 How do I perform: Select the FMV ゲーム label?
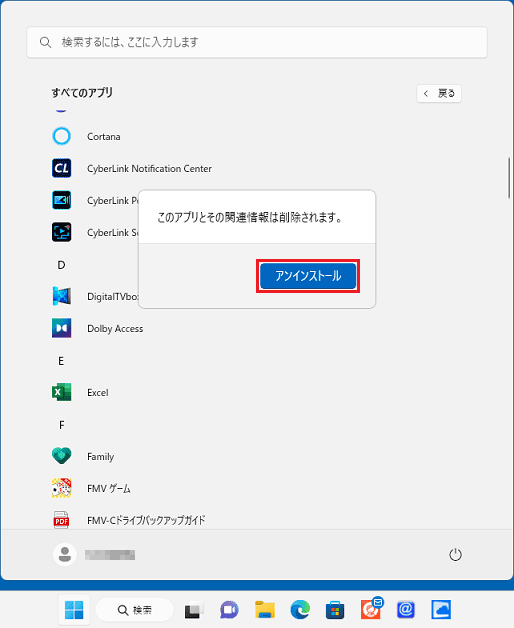coord(109,489)
